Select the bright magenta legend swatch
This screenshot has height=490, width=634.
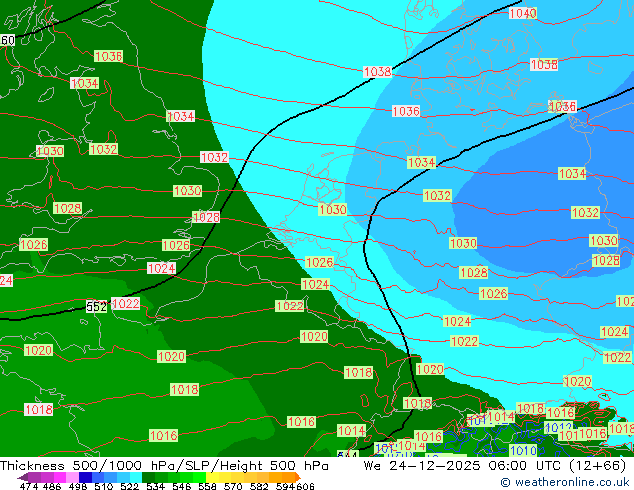point(60,477)
